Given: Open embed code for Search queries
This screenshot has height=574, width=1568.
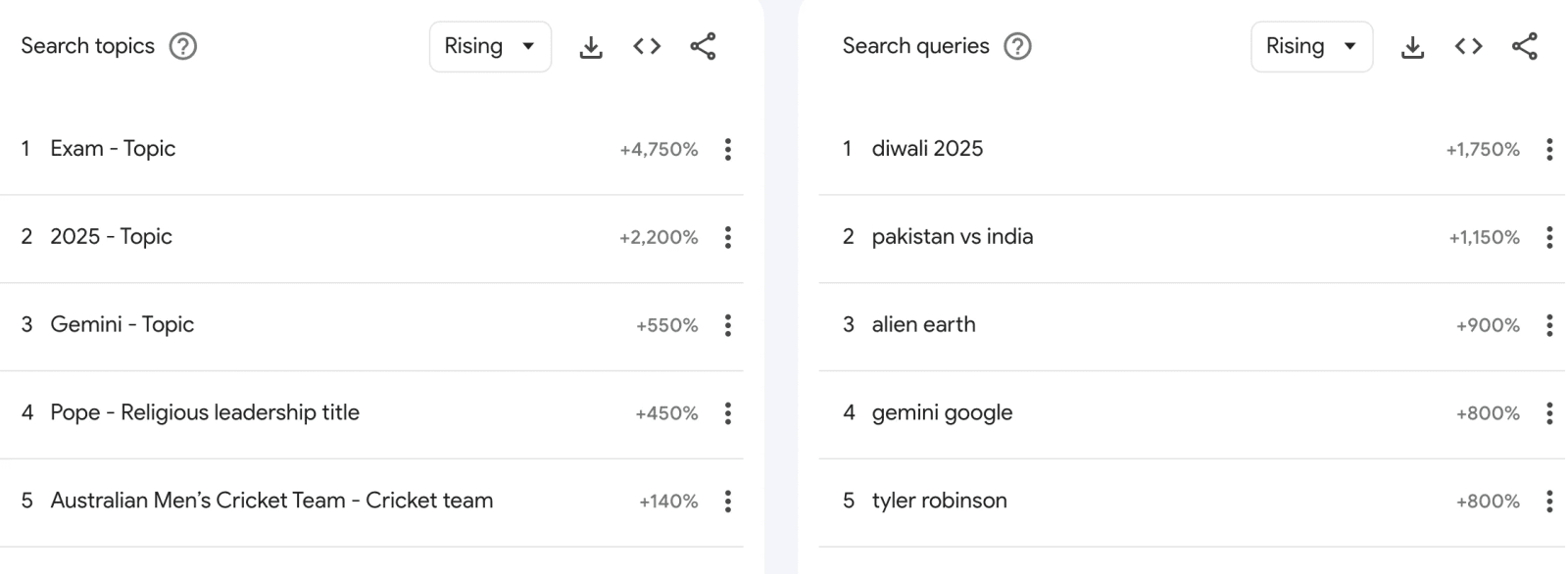Looking at the screenshot, I should (1468, 46).
